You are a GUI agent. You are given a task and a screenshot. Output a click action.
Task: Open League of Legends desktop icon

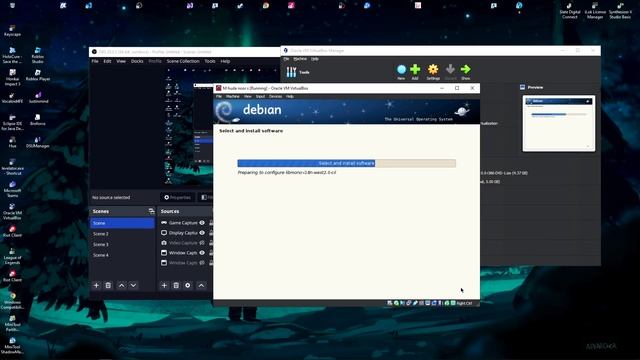12,256
